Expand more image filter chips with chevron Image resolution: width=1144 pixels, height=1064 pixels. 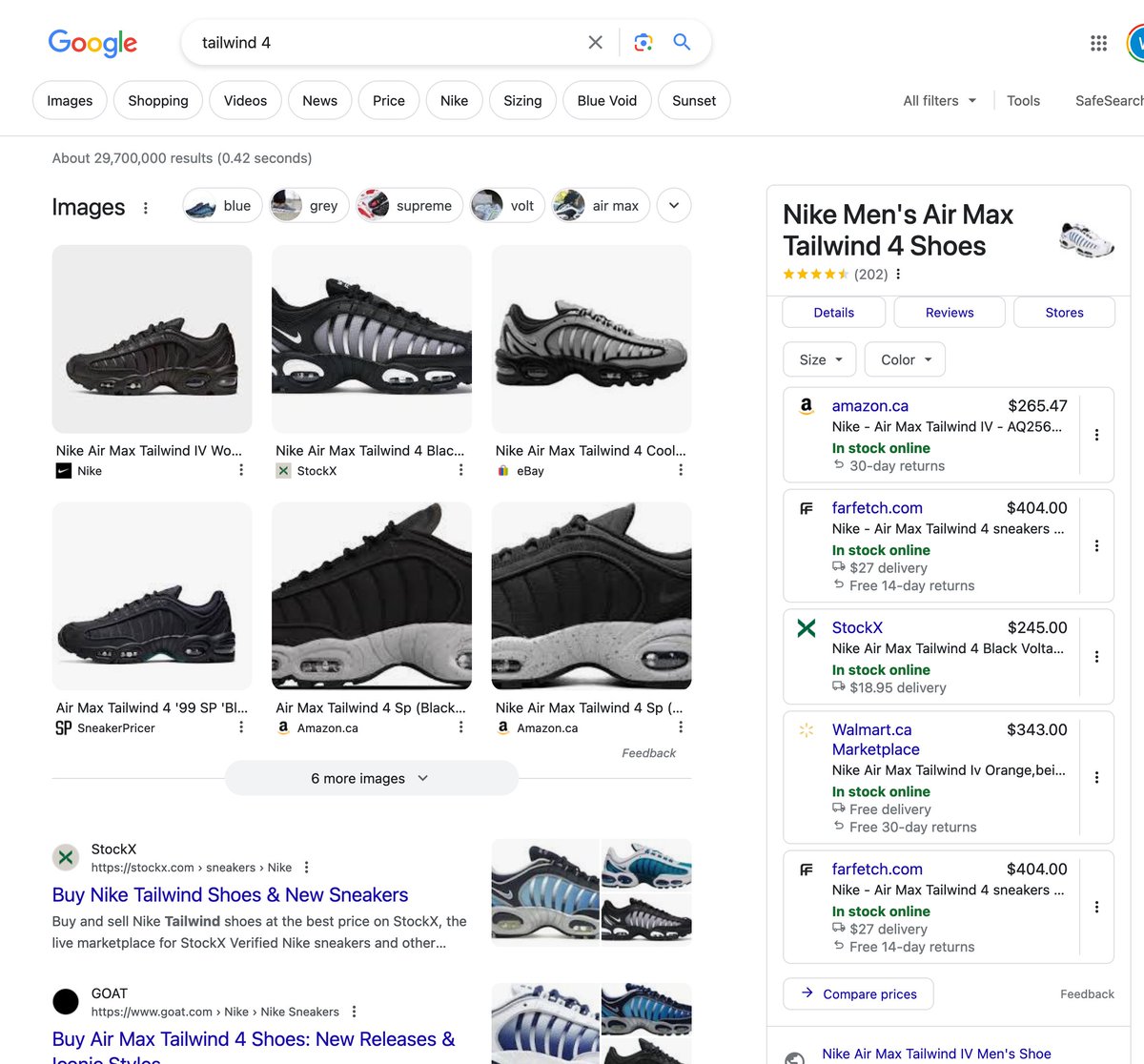(x=674, y=206)
